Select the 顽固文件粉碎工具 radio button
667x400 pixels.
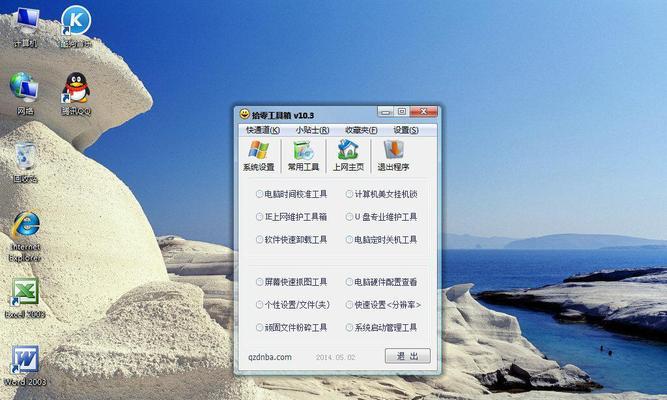259,327
